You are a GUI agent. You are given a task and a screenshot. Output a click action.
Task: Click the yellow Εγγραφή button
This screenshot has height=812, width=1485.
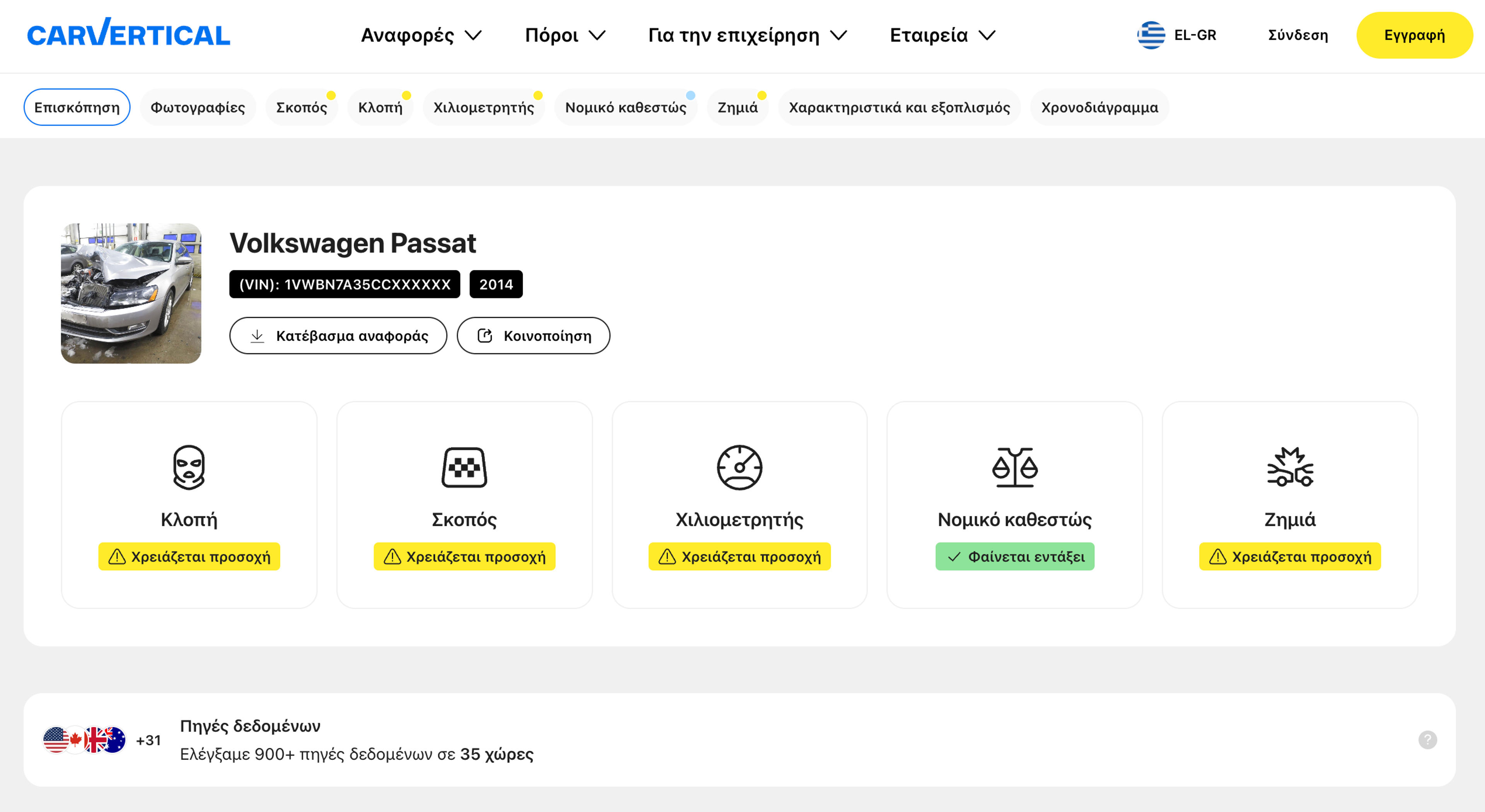[x=1414, y=35]
